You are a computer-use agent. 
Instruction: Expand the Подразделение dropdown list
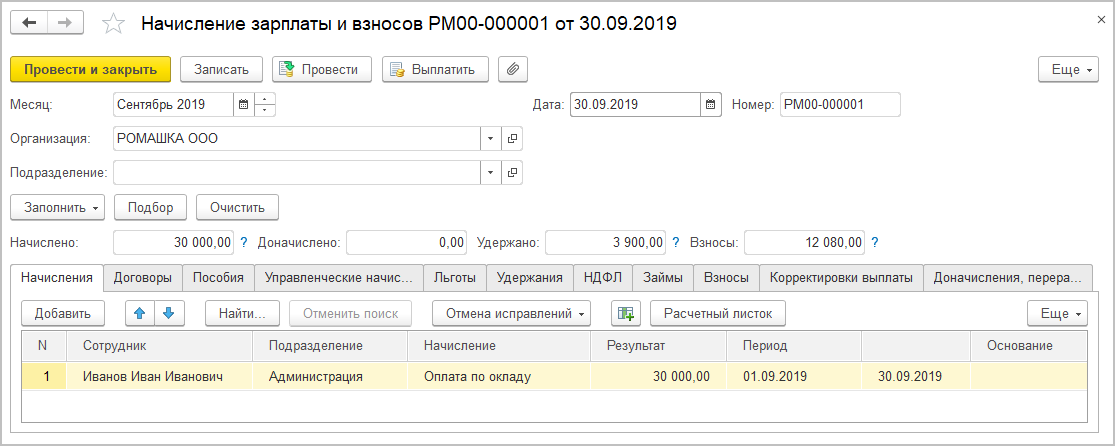click(x=491, y=173)
